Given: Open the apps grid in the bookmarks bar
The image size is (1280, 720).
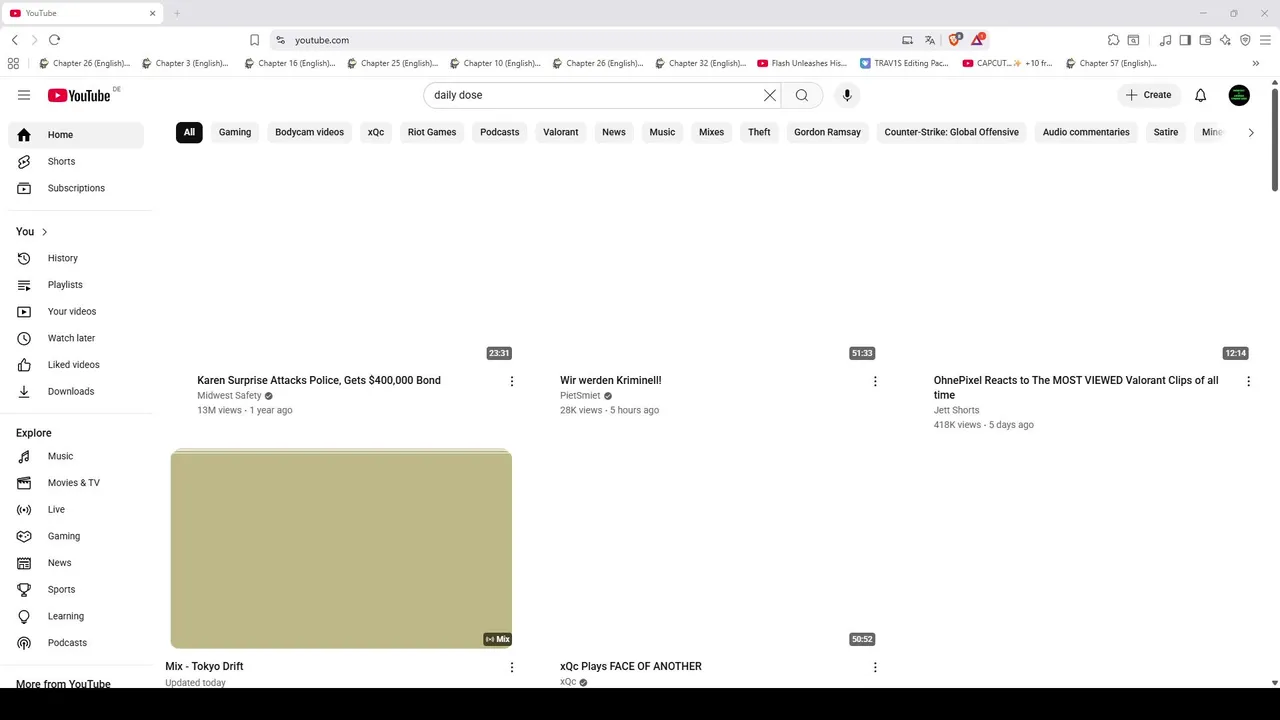Looking at the screenshot, I should coord(13,63).
